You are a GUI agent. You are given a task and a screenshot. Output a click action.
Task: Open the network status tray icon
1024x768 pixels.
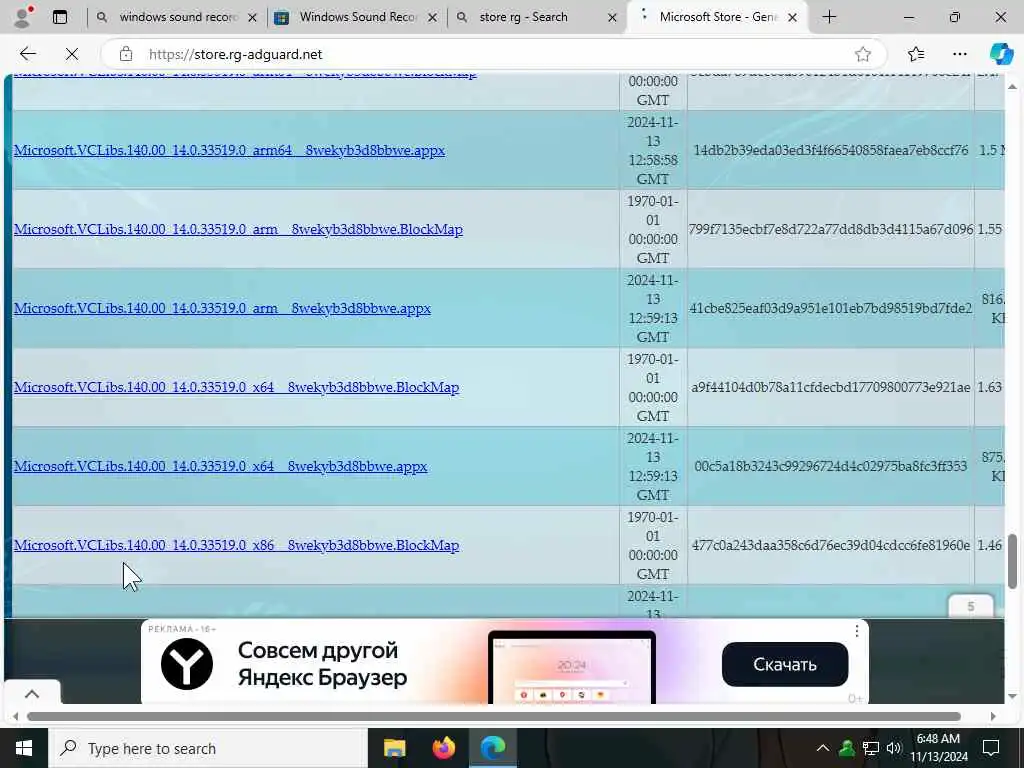click(x=871, y=748)
